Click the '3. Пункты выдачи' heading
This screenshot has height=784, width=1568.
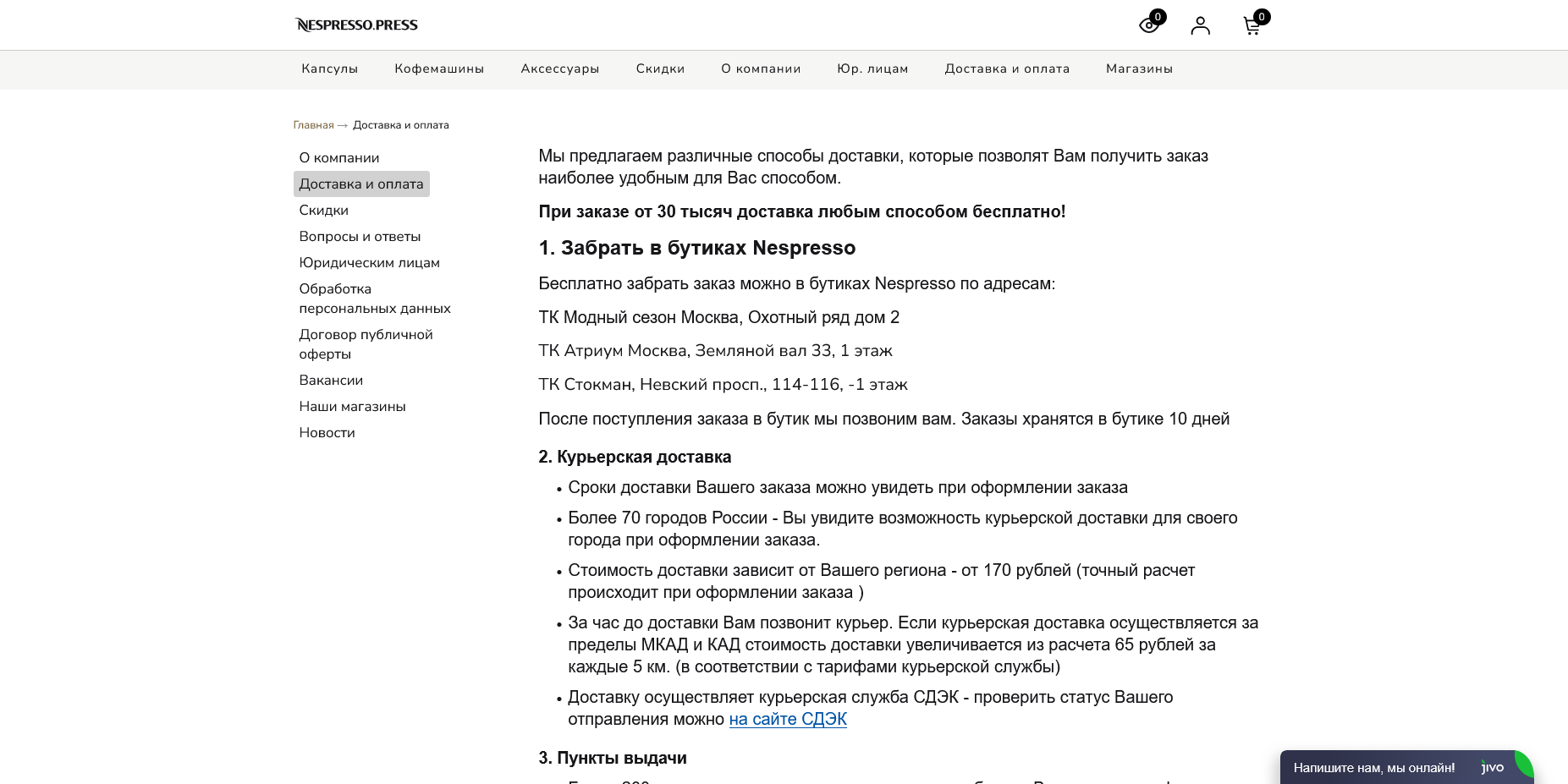point(613,758)
